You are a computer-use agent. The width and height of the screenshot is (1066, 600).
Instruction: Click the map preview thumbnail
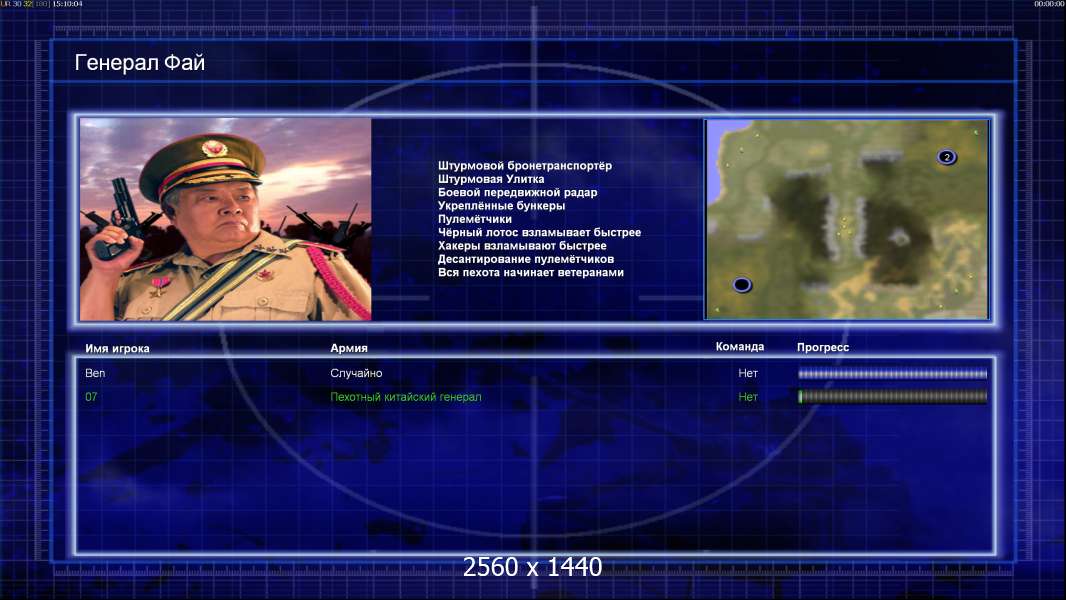coord(846,219)
